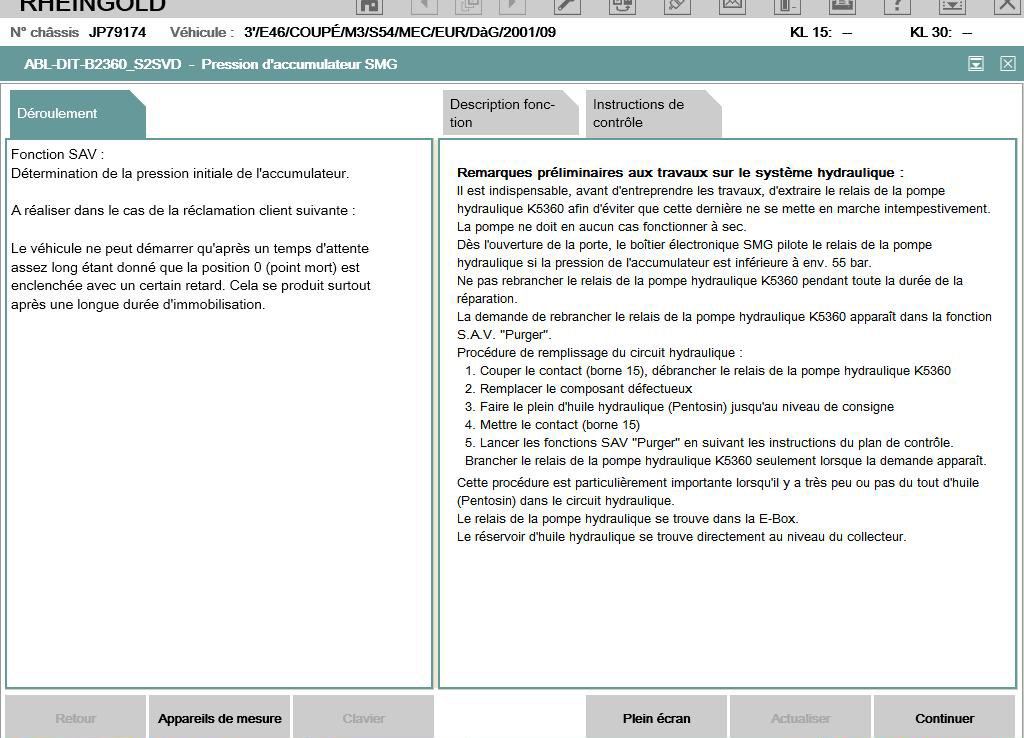1024x738 pixels.
Task: Click the 'N° châssis' label
Action: tap(44, 32)
